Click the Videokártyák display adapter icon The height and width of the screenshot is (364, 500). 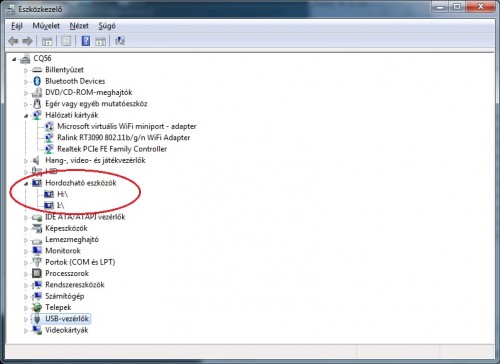click(37, 330)
